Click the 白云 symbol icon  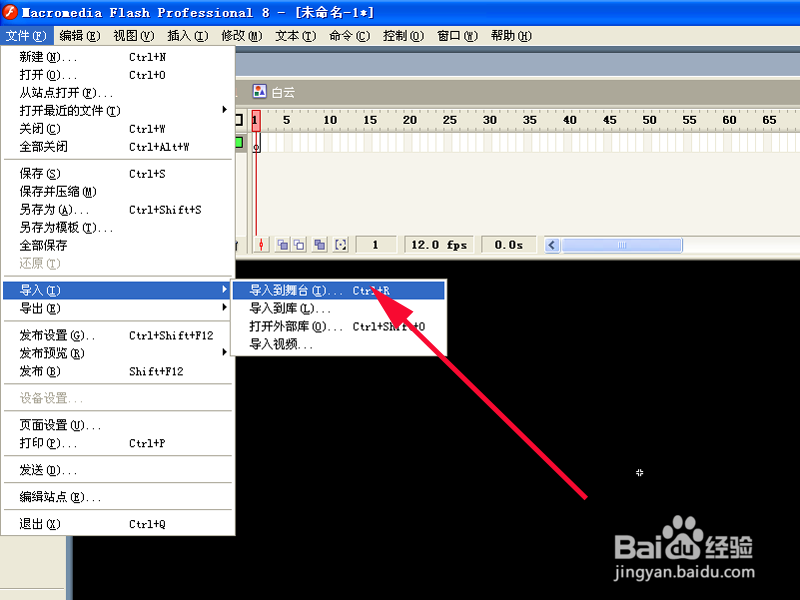click(x=260, y=92)
